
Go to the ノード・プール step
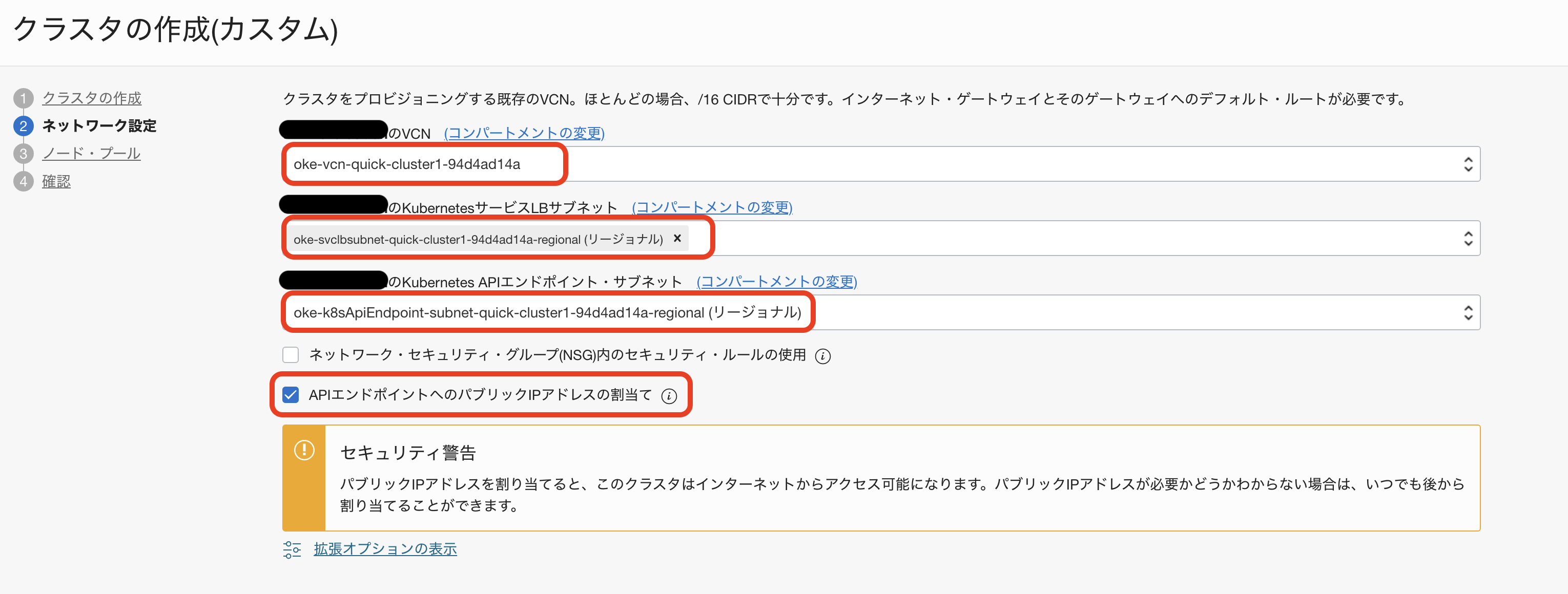(91, 154)
